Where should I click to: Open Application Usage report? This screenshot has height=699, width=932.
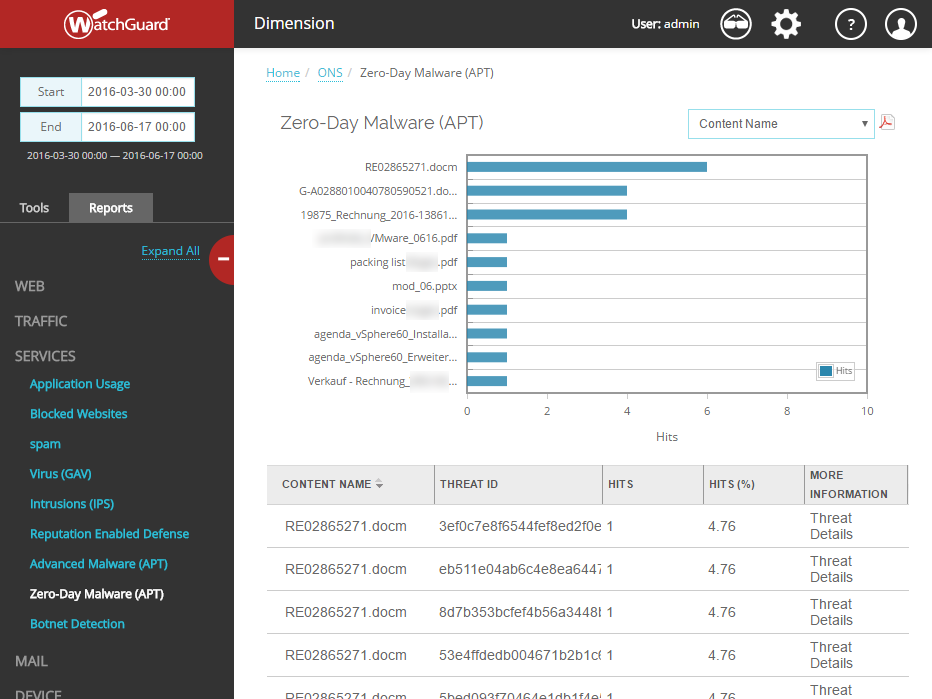coord(80,384)
